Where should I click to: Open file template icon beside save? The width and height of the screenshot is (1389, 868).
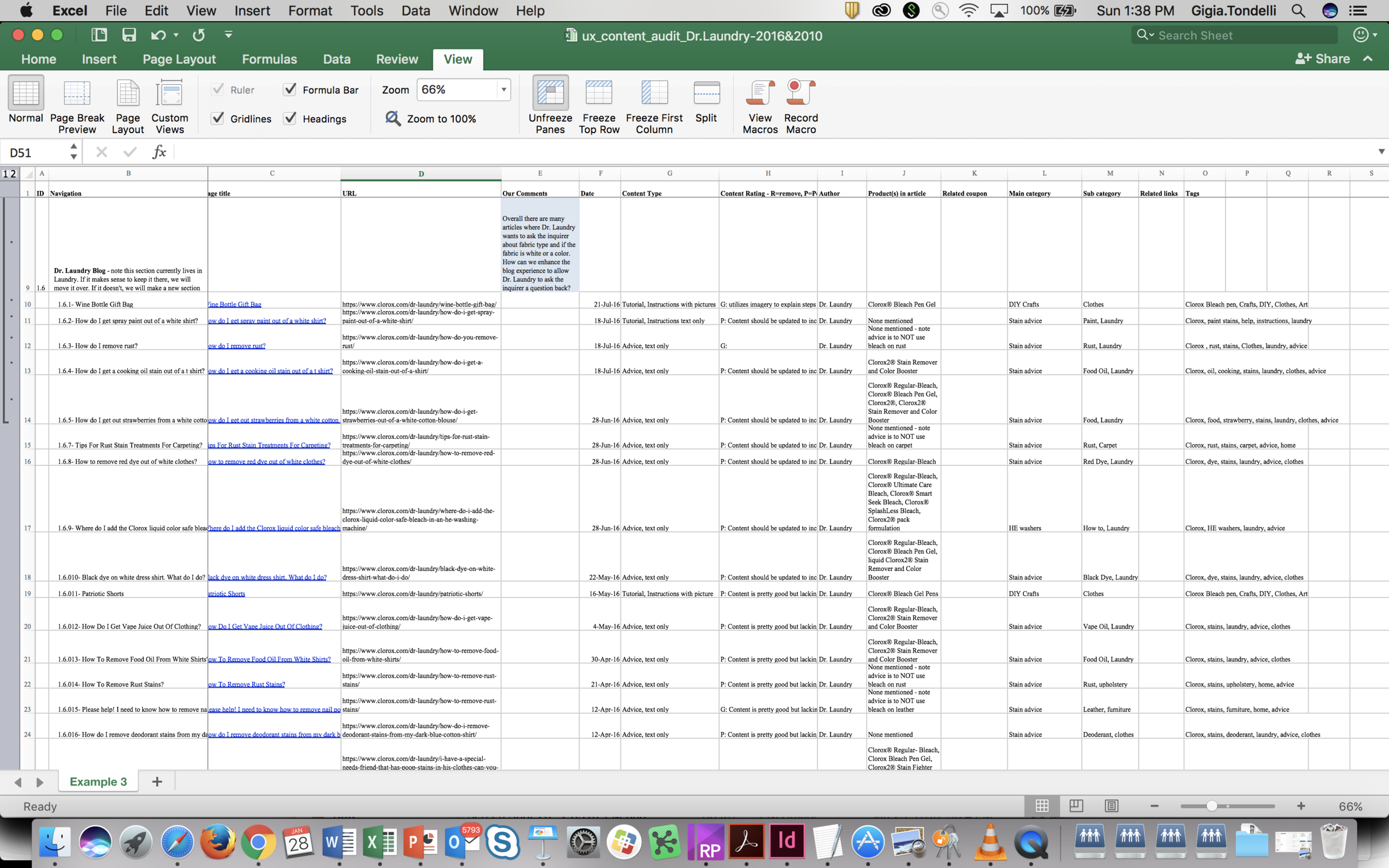point(99,35)
